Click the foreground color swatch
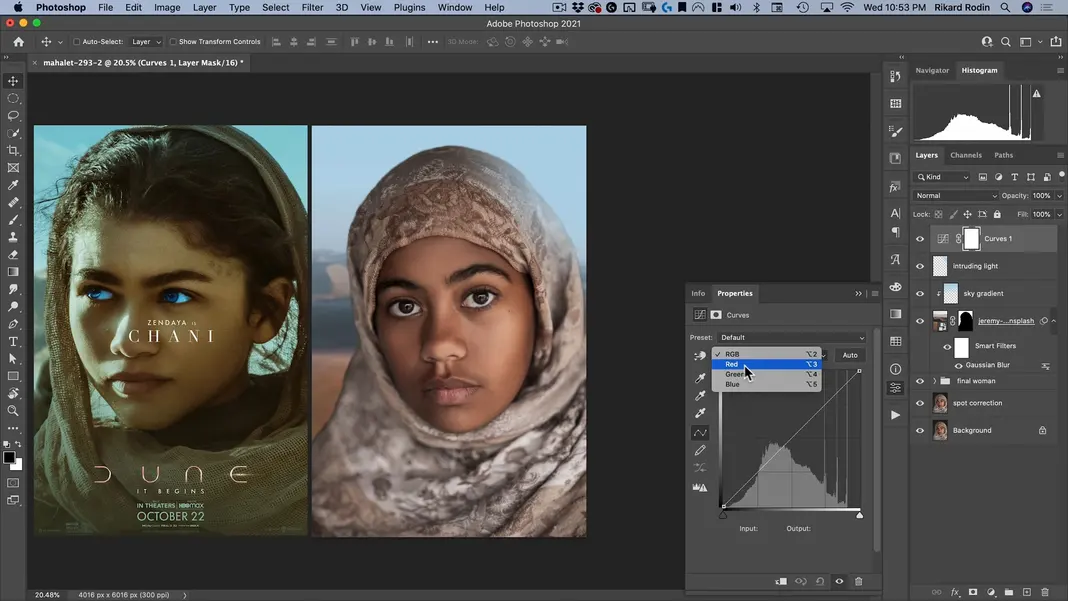This screenshot has width=1068, height=601. pyautogui.click(x=9, y=458)
